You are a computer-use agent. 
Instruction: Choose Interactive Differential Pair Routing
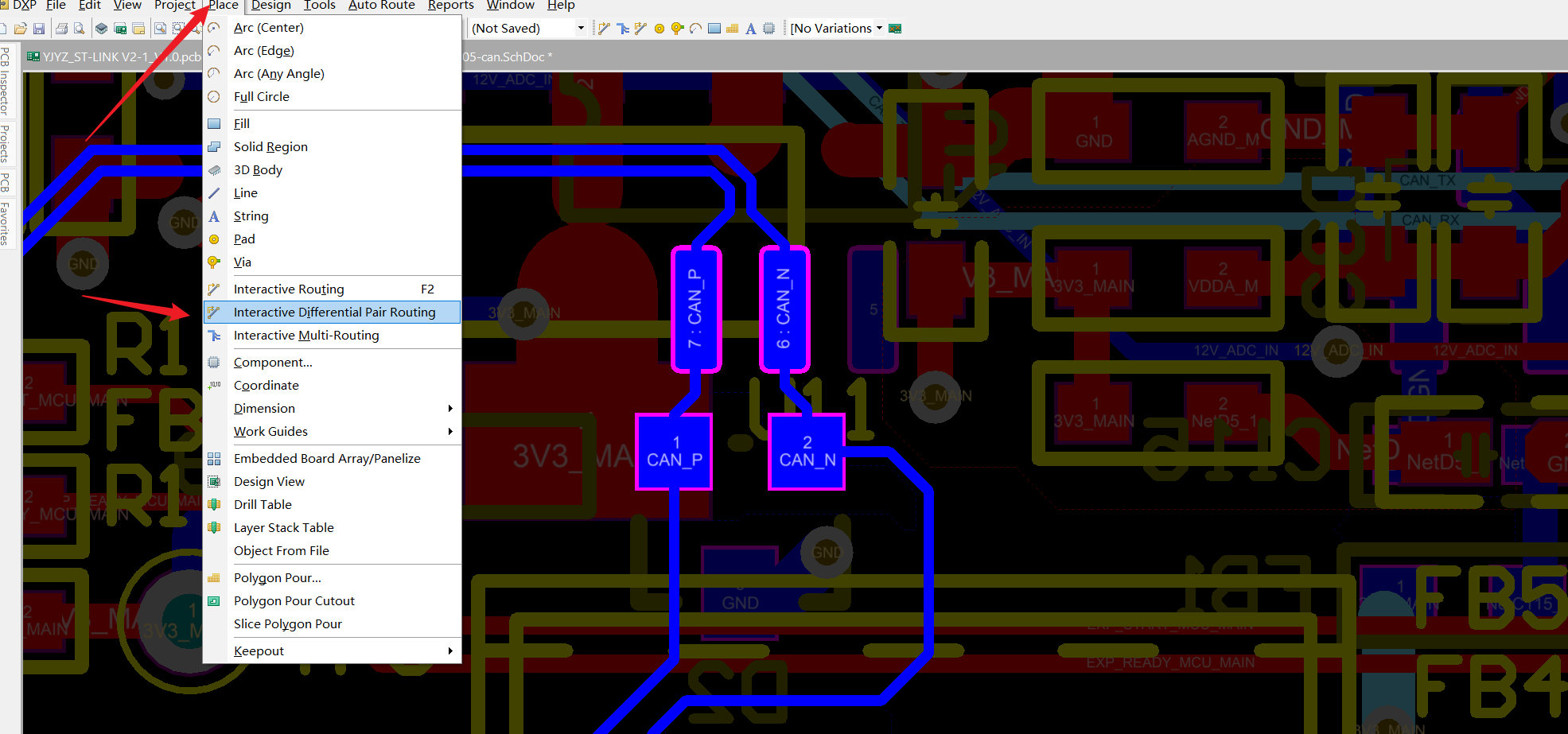[x=333, y=313]
